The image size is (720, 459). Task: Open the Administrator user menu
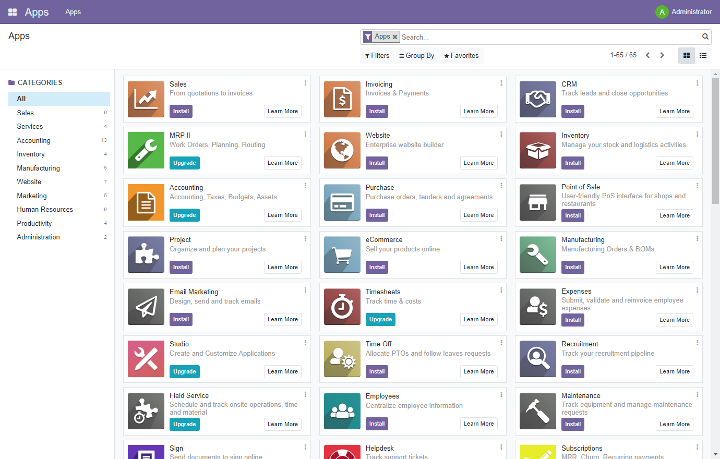point(683,12)
